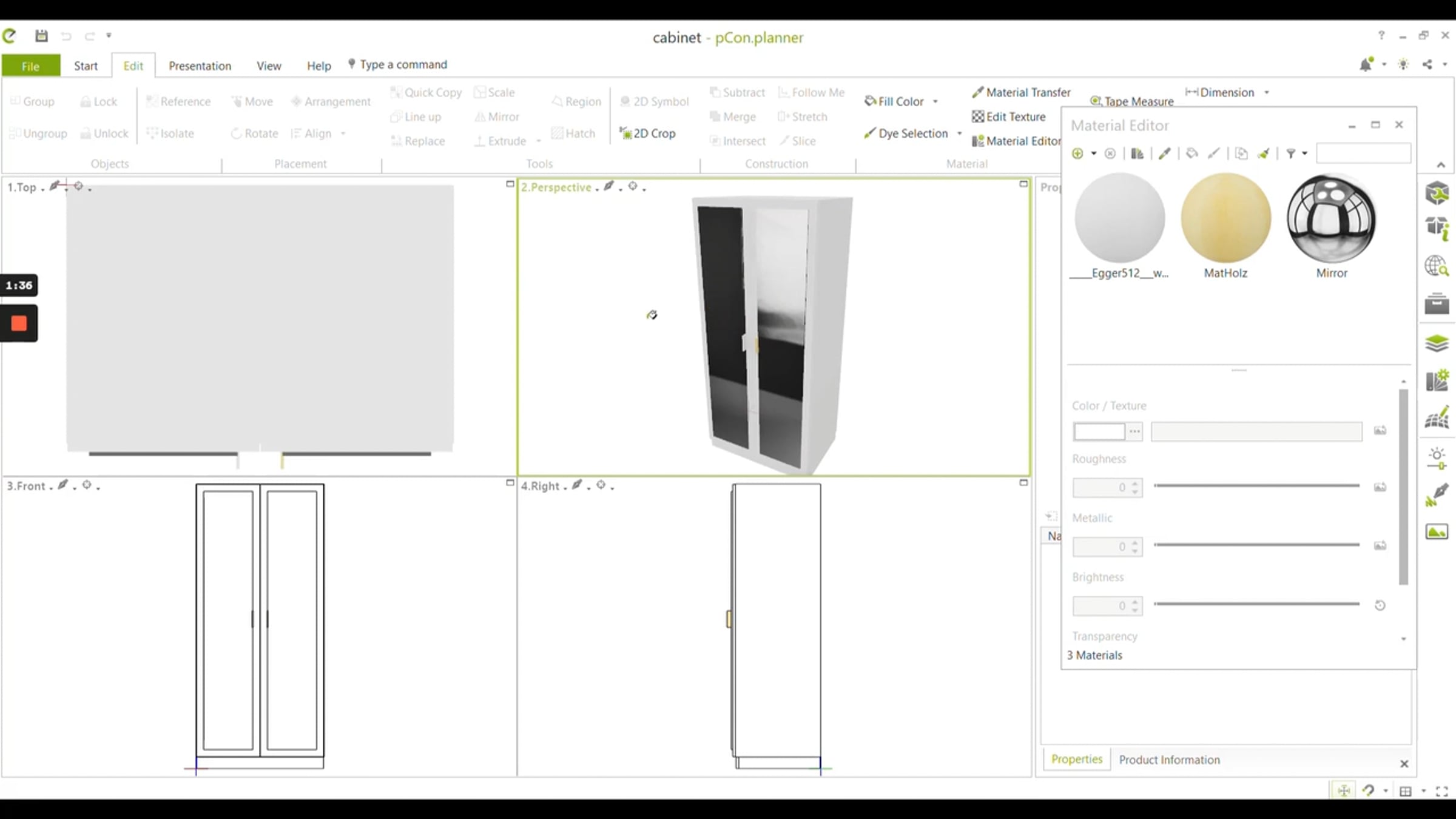The width and height of the screenshot is (1456, 819).
Task: Open the File menu
Action: [31, 66]
